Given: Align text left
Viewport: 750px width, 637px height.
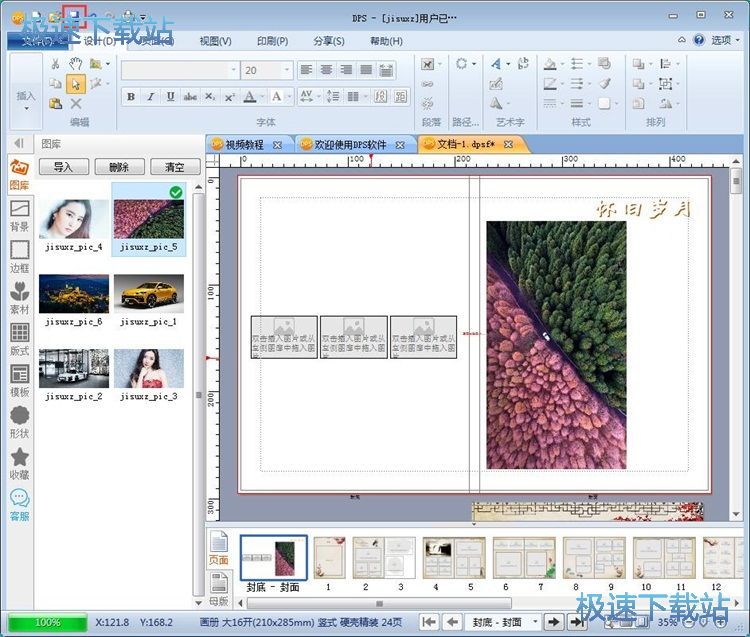Looking at the screenshot, I should pyautogui.click(x=306, y=70).
